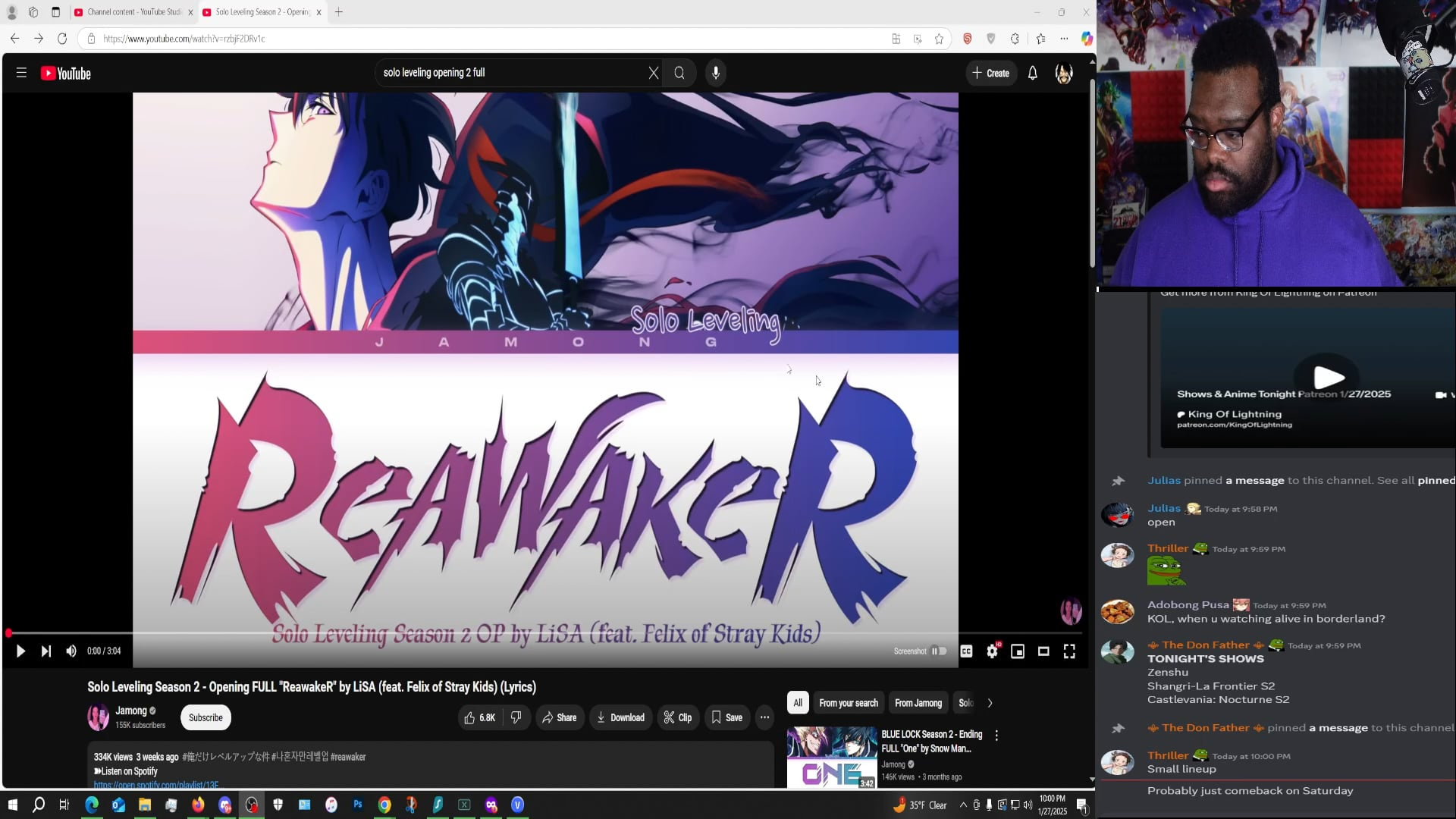
Task: Open BLUE LOCK Season 2 Ending thumbnail
Action: pos(832,758)
